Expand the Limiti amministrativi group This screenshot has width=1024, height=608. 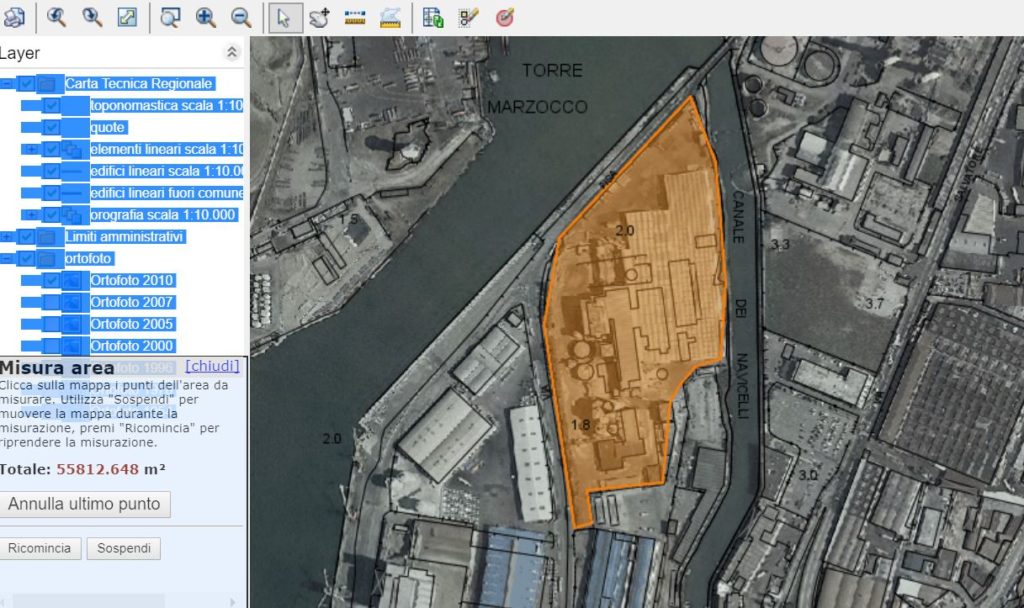(7, 237)
